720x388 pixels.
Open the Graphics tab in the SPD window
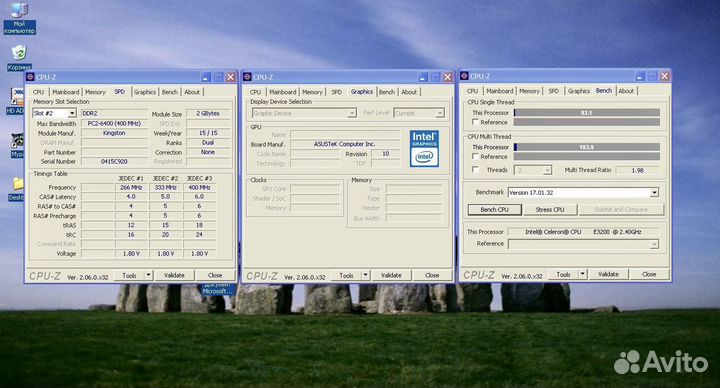145,92
